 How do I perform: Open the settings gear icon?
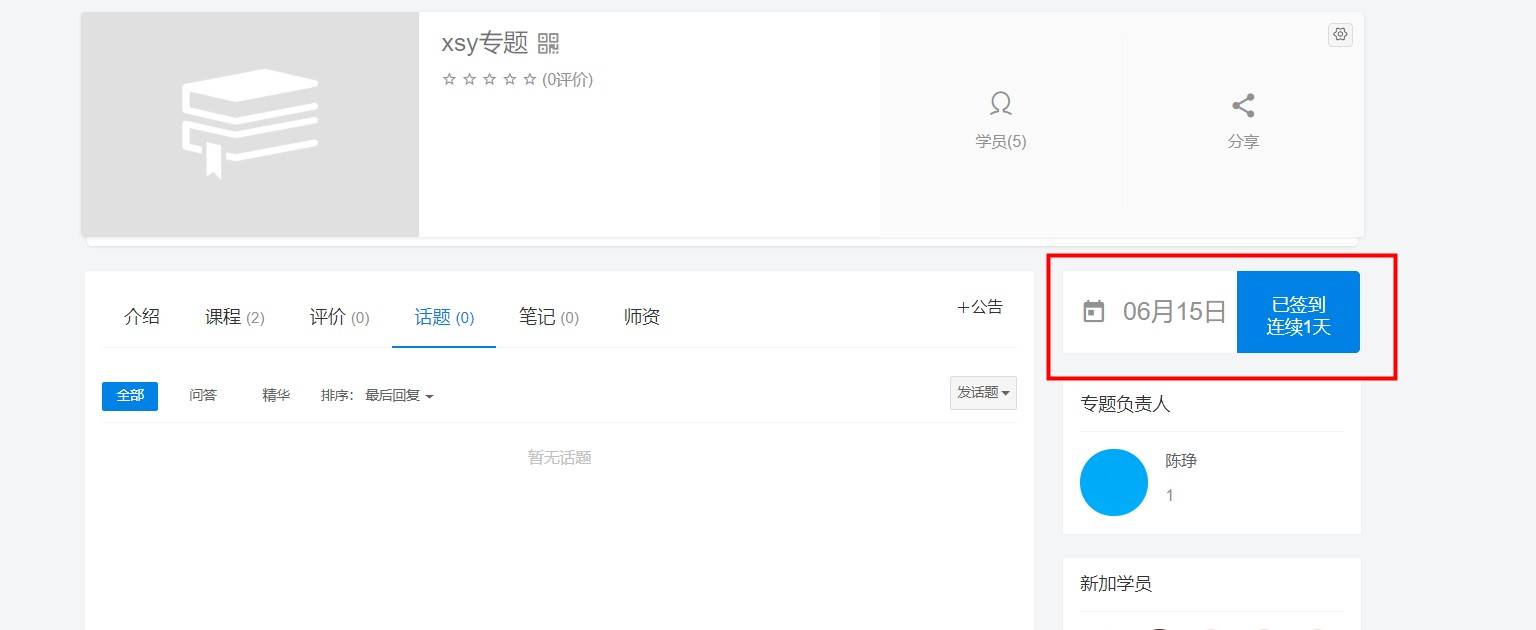tap(1340, 34)
